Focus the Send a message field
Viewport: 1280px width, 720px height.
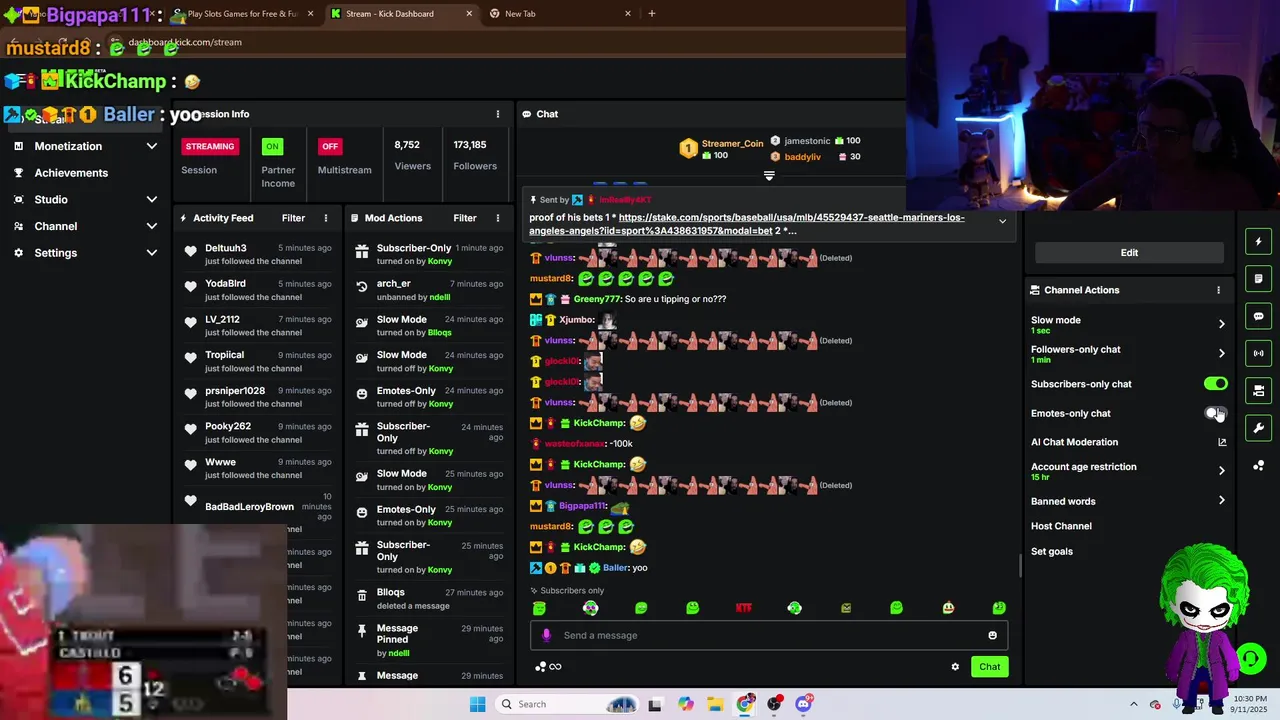point(769,635)
